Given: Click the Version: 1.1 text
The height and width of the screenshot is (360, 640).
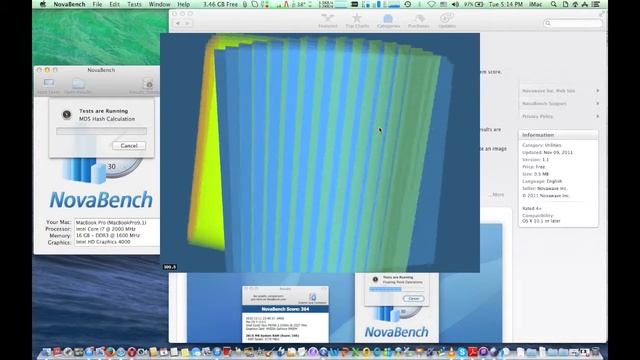Looking at the screenshot, I should 535,160.
